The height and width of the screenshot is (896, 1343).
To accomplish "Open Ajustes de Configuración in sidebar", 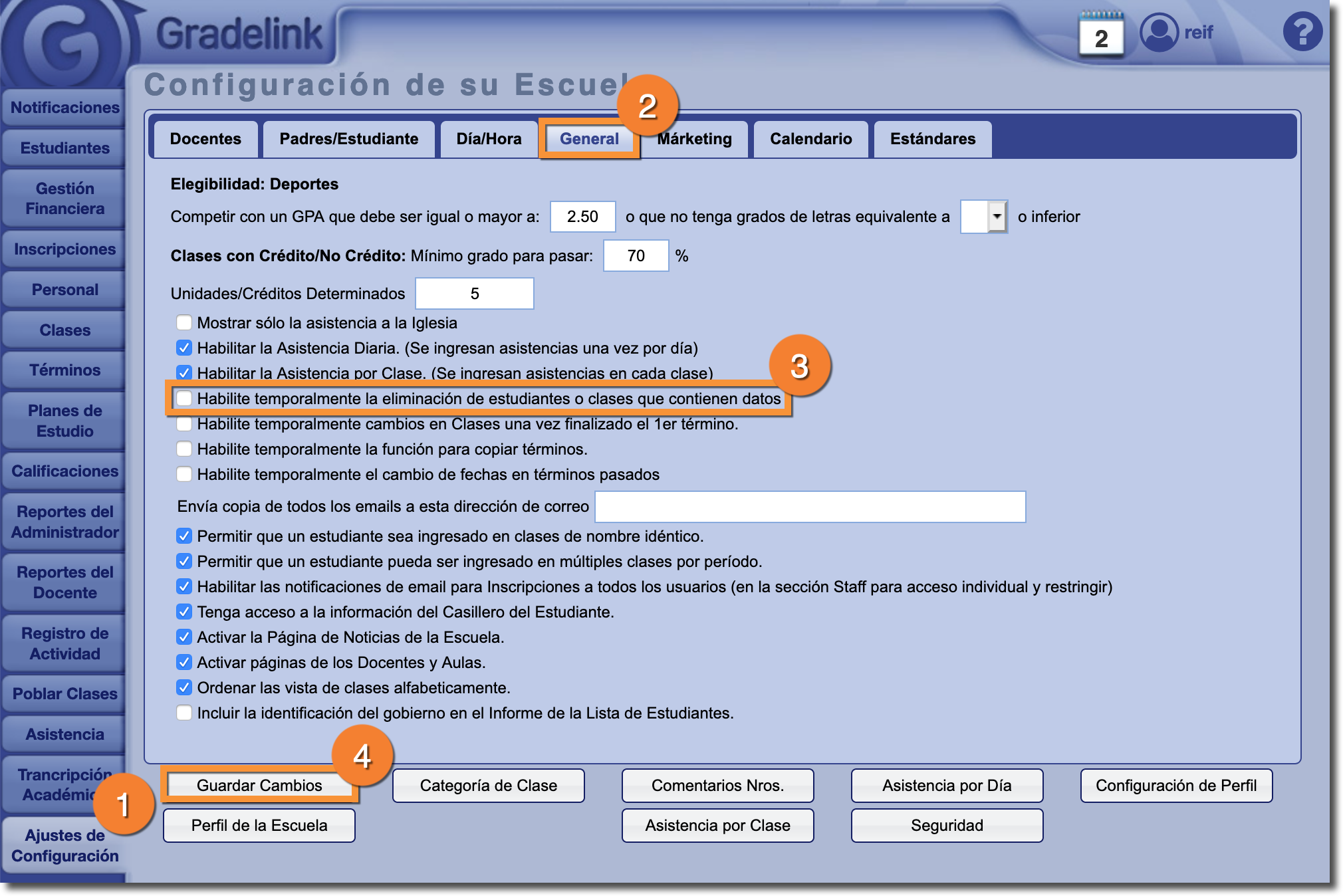I will coord(64,845).
